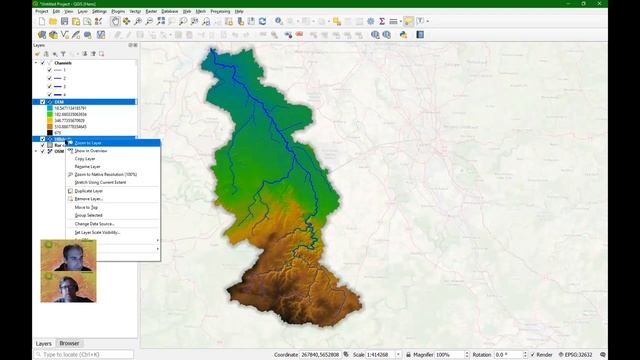Create a new project with the blank page icon
Image resolution: width=640 pixels, height=360 pixels.
point(42,21)
